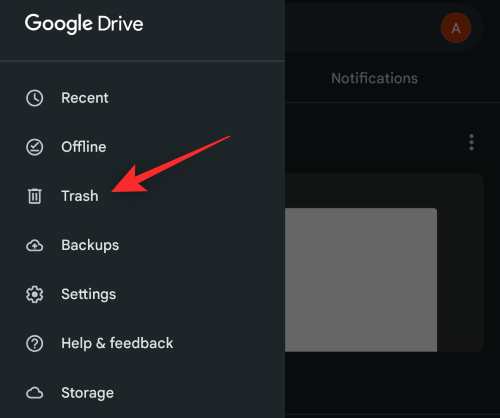Click the Recent clock icon
This screenshot has width=500, height=418.
pos(34,98)
